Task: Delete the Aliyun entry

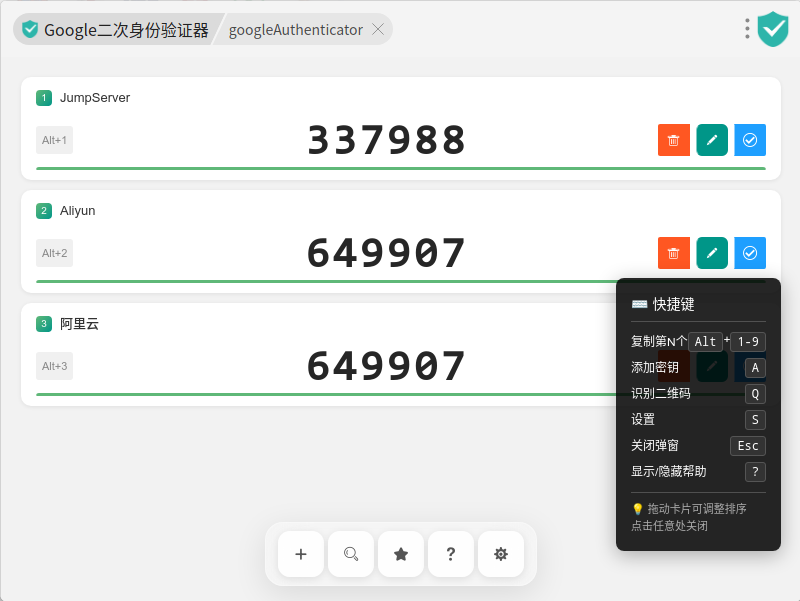Action: click(x=673, y=253)
